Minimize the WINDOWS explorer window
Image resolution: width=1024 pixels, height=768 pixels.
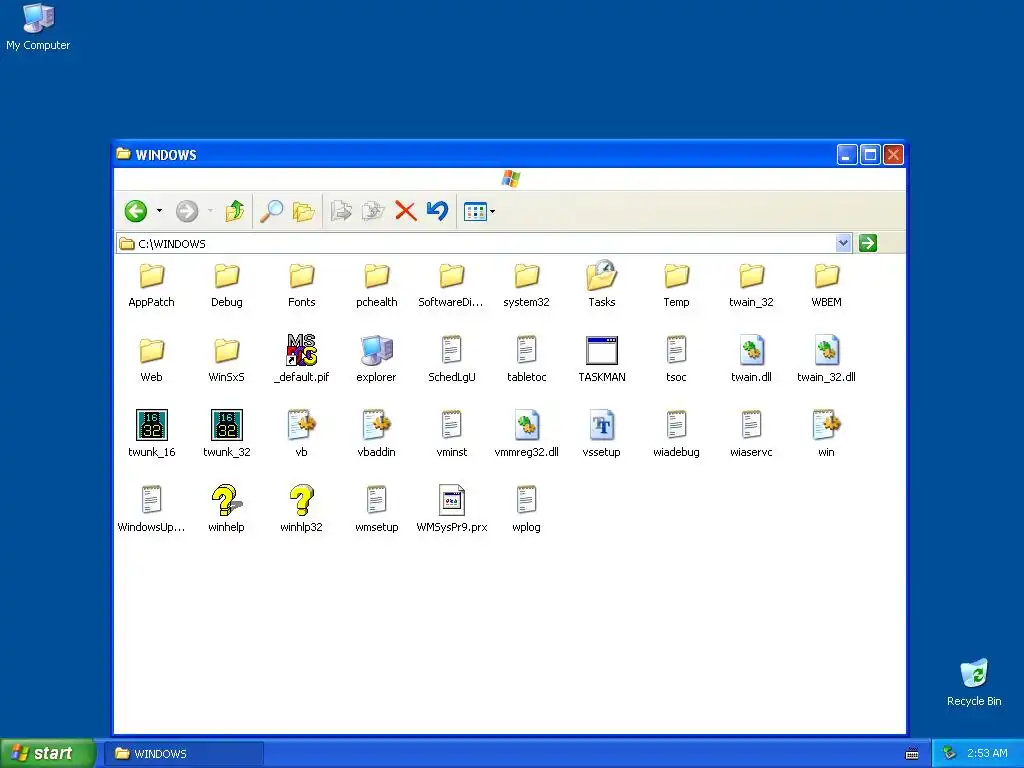coord(846,155)
